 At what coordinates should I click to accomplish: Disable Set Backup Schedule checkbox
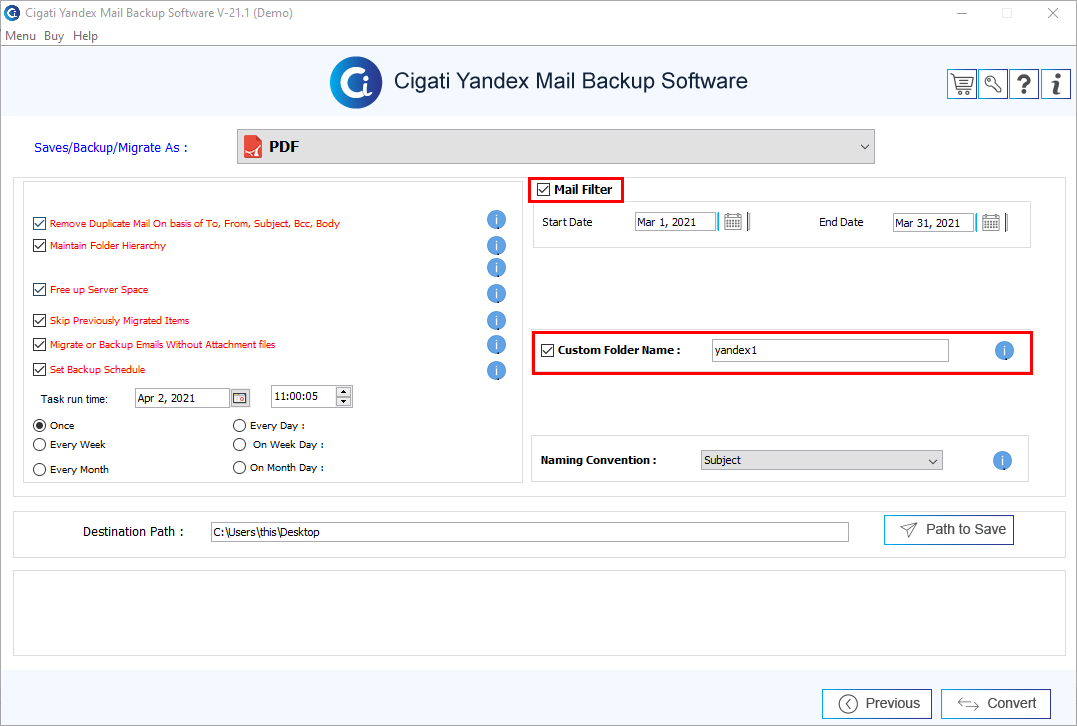(x=39, y=369)
